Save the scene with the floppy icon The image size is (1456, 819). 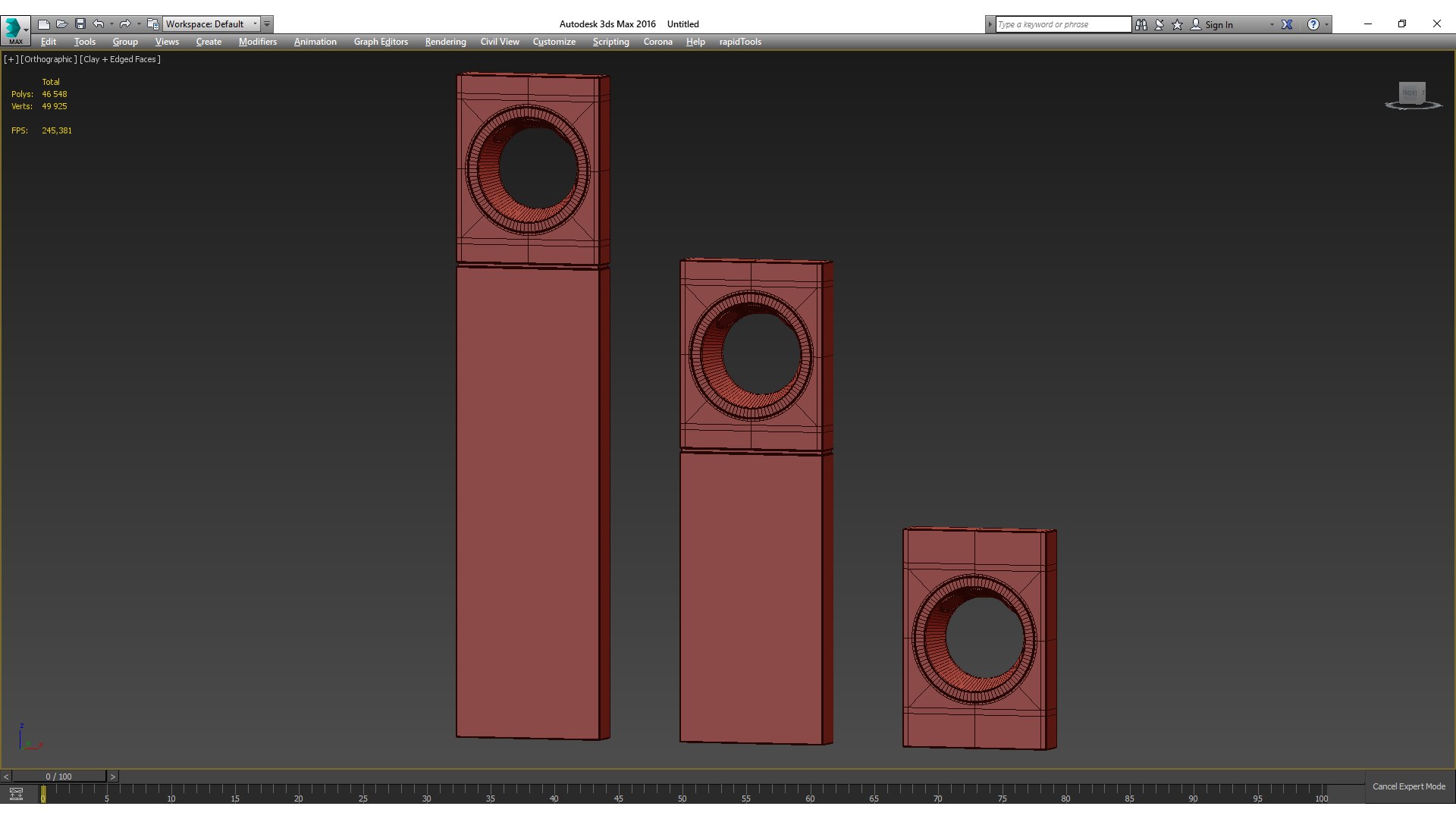80,24
